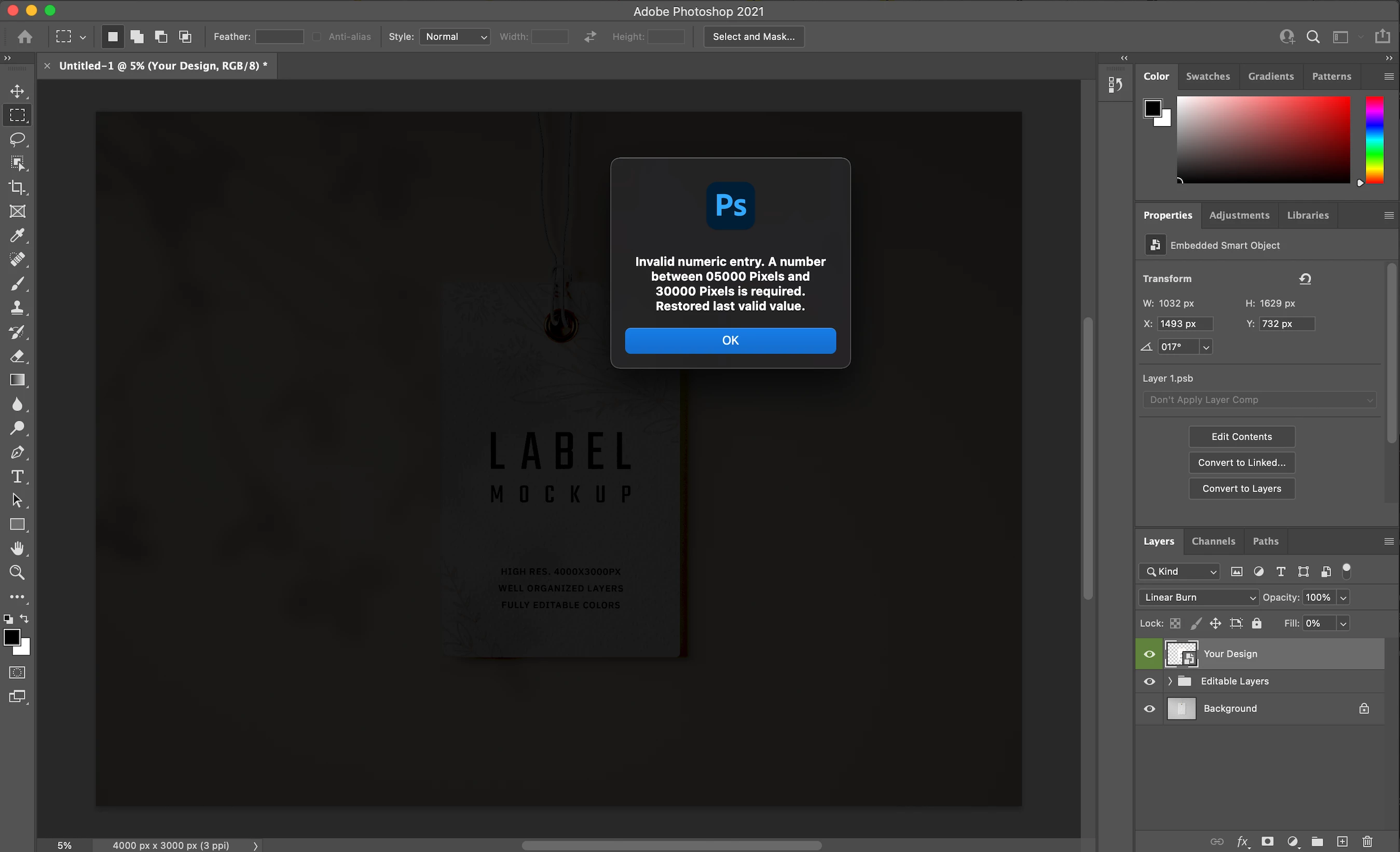Select the Crop tool
Viewport: 1400px width, 852px height.
[17, 187]
